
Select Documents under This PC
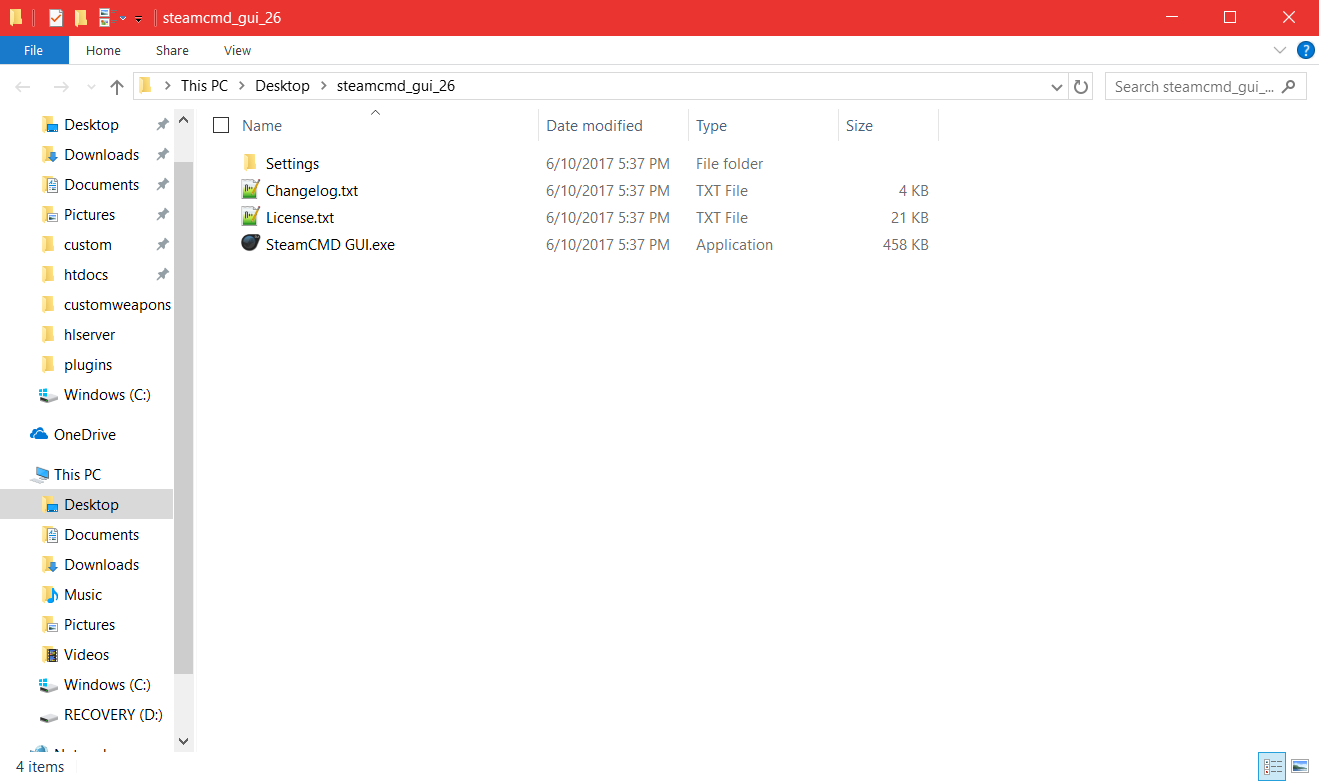point(101,535)
